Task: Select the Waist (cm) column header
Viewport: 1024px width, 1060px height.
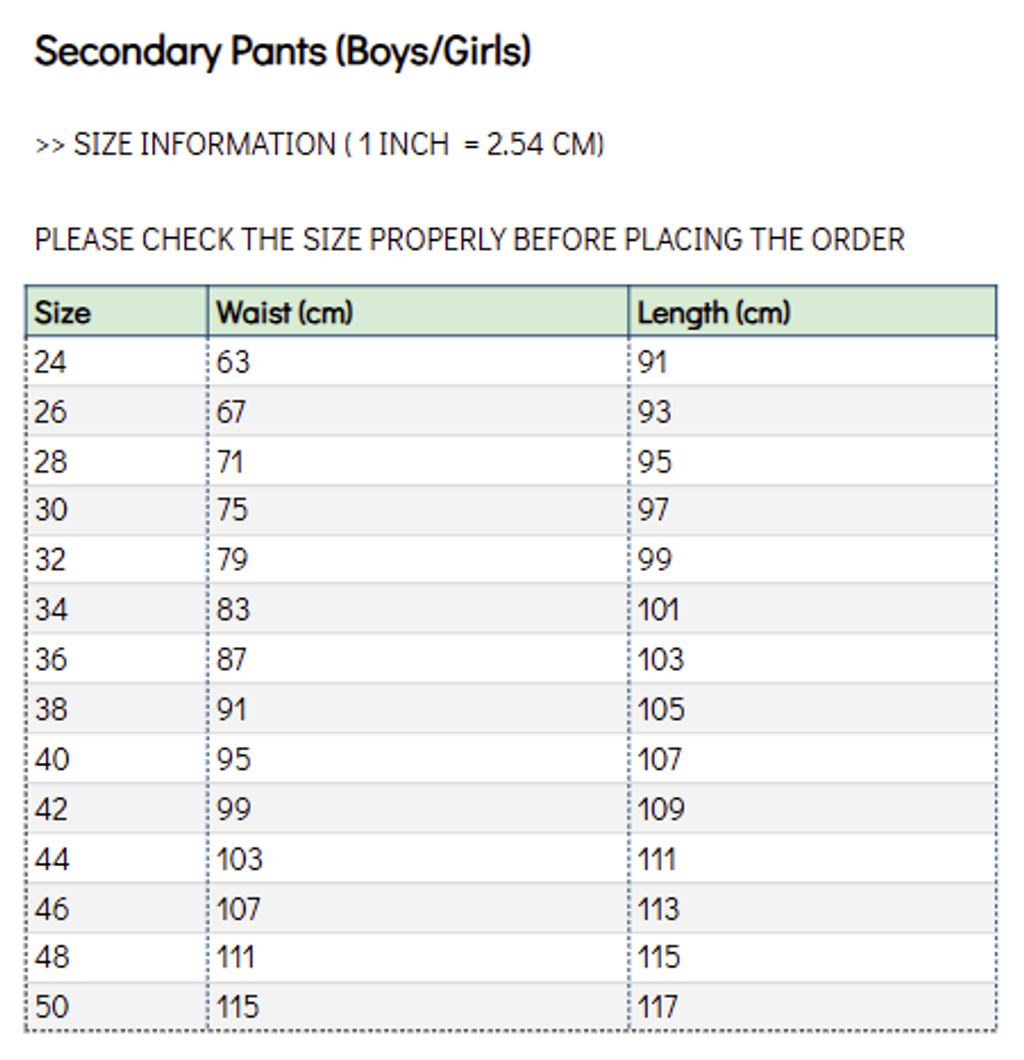Action: 285,313
